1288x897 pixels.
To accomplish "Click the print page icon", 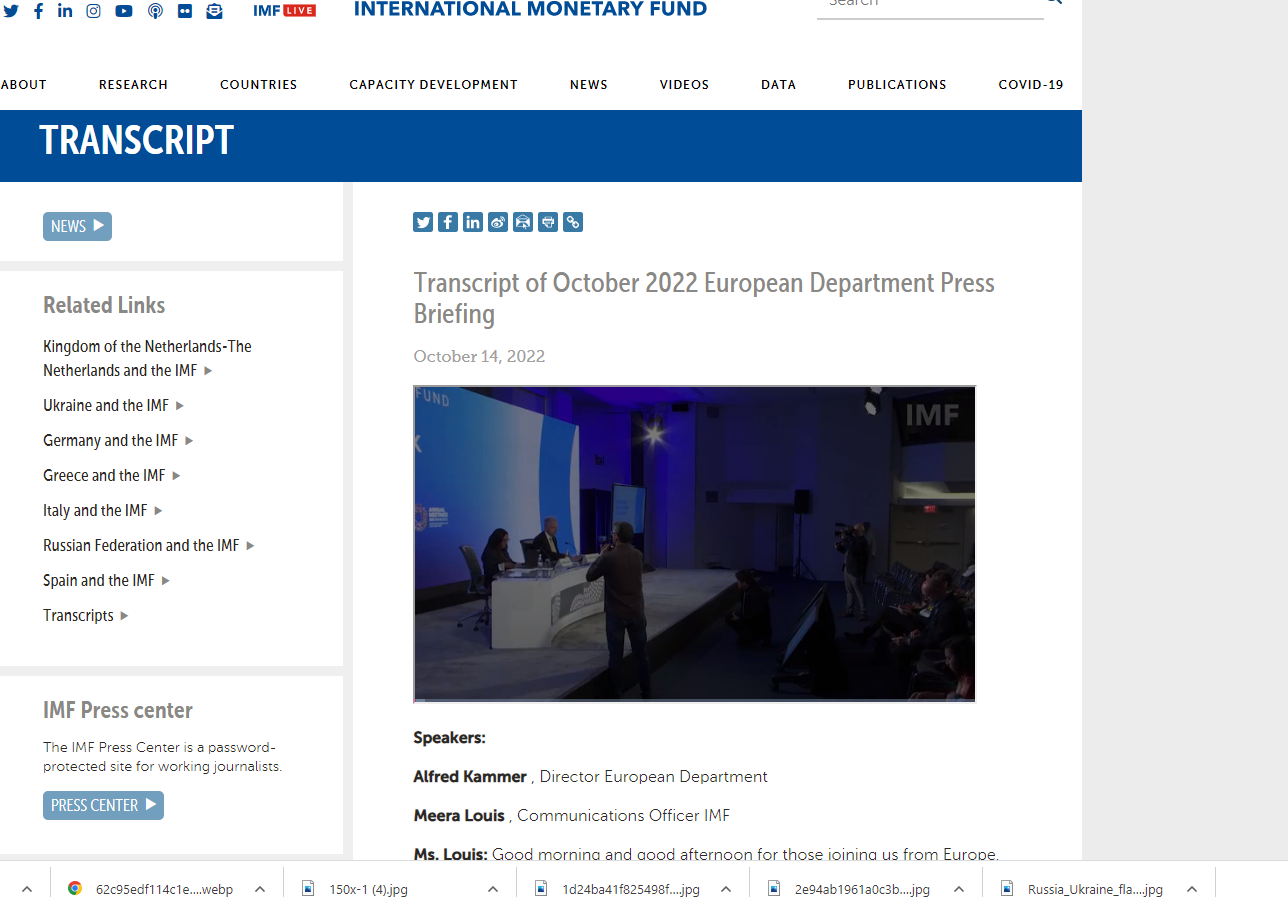I will (548, 222).
